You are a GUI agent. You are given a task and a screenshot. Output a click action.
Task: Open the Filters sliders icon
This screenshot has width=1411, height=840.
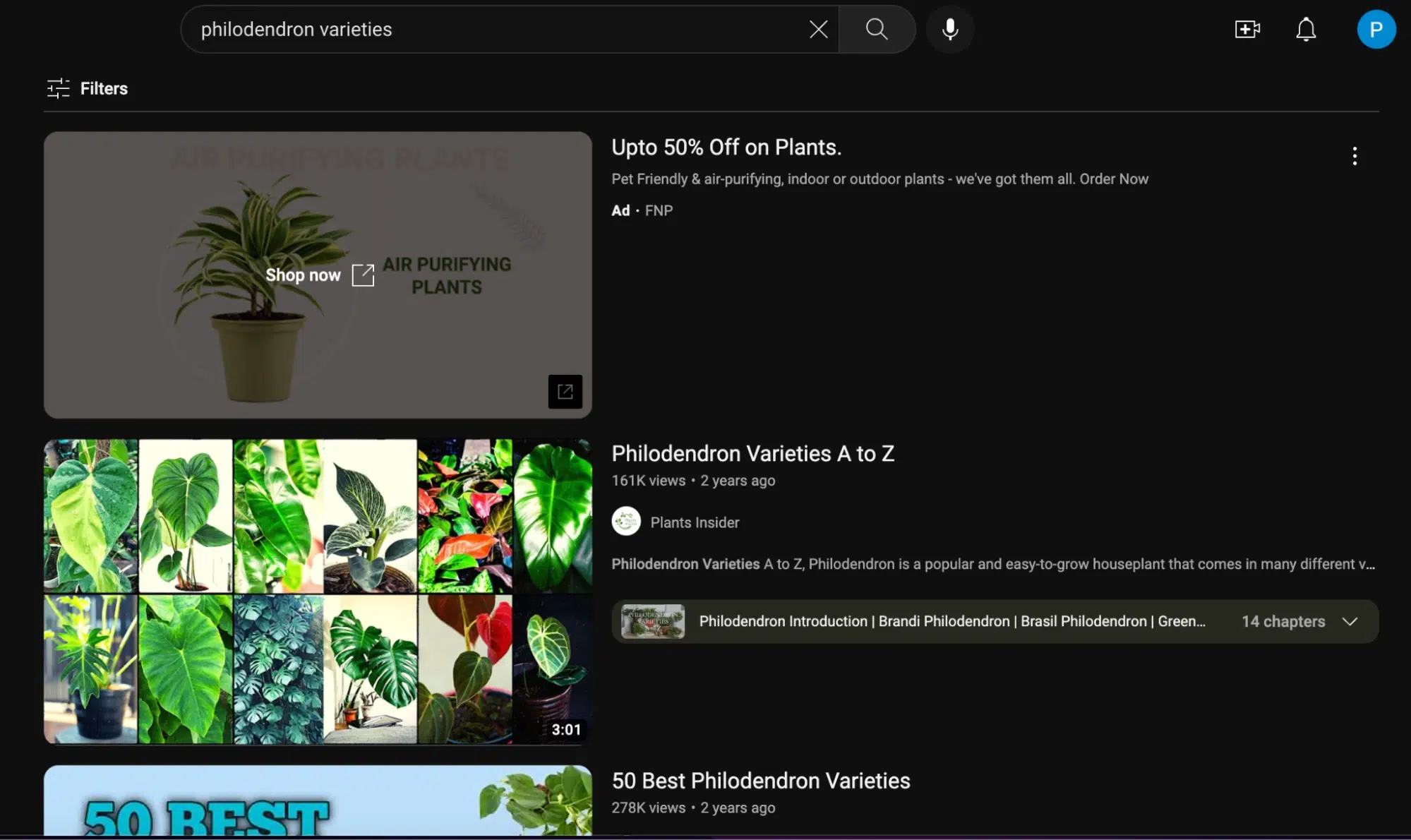pos(59,88)
